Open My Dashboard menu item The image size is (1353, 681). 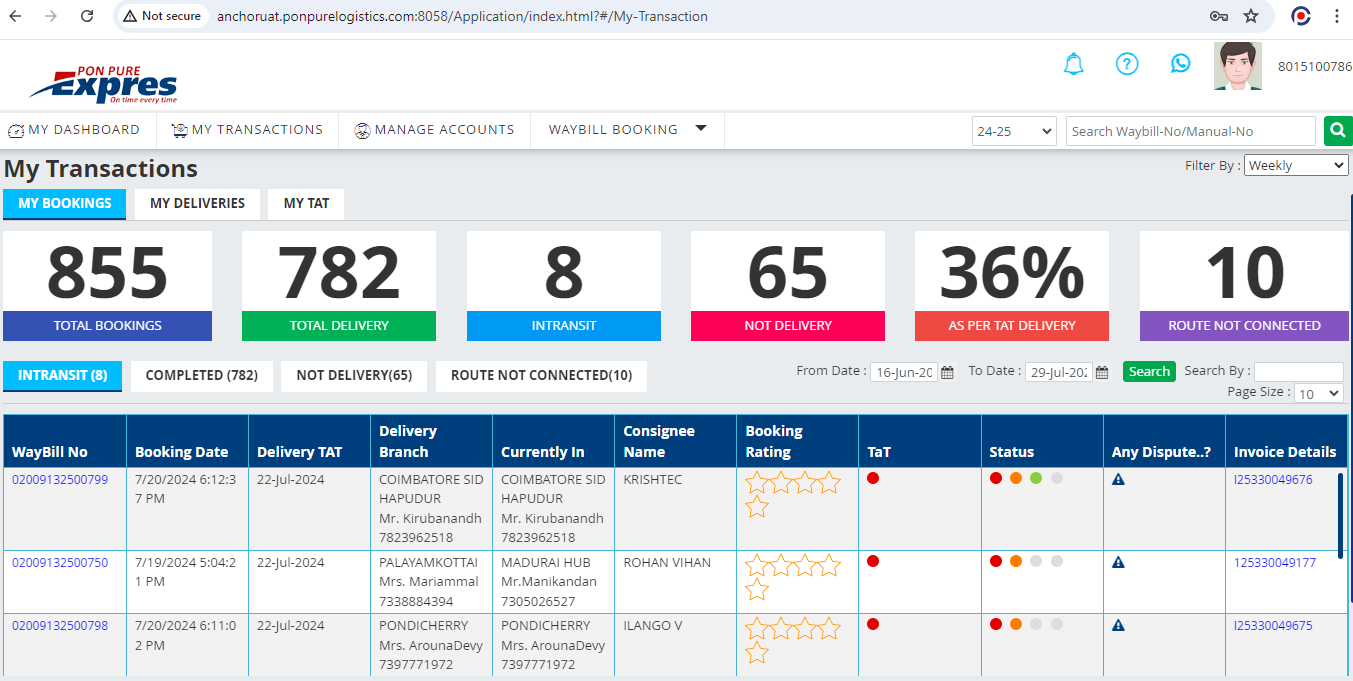pyautogui.click(x=74, y=130)
